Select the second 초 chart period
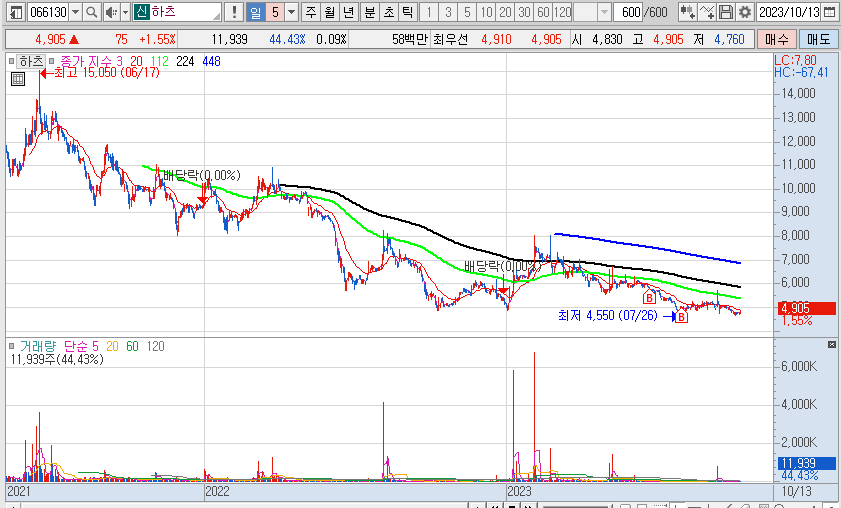 pos(389,12)
